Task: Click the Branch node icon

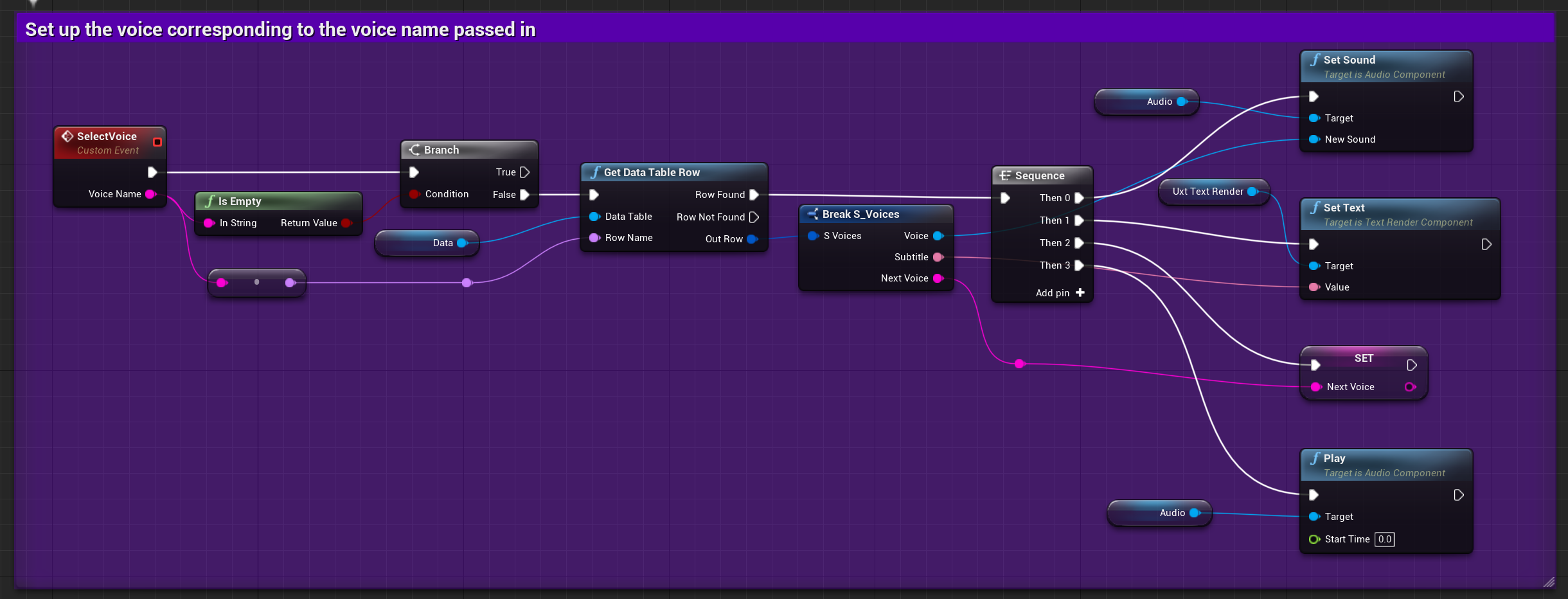Action: tap(414, 150)
